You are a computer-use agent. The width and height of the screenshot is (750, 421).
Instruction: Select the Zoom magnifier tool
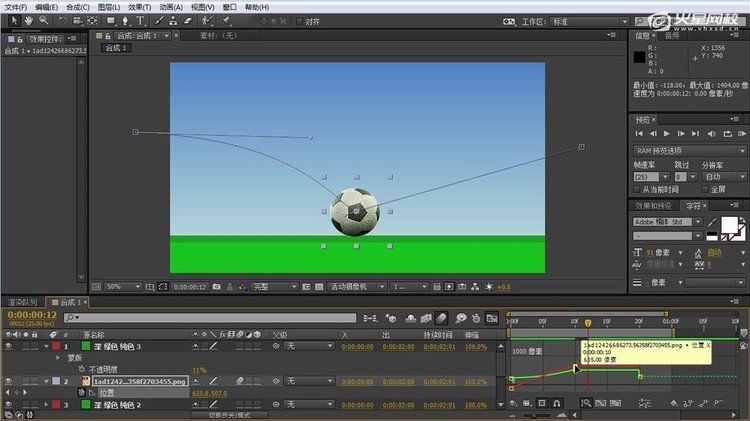[x=44, y=21]
